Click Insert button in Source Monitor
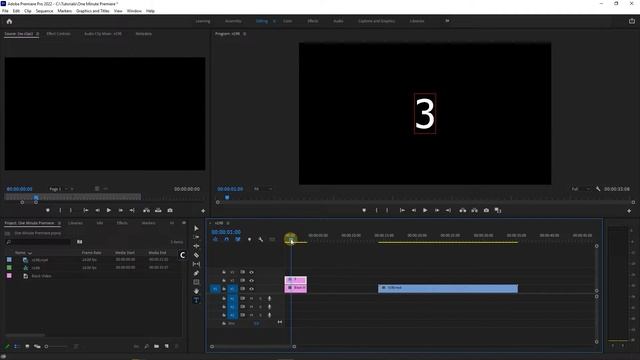Image resolution: width=640 pixels, height=360 pixels. (146, 210)
